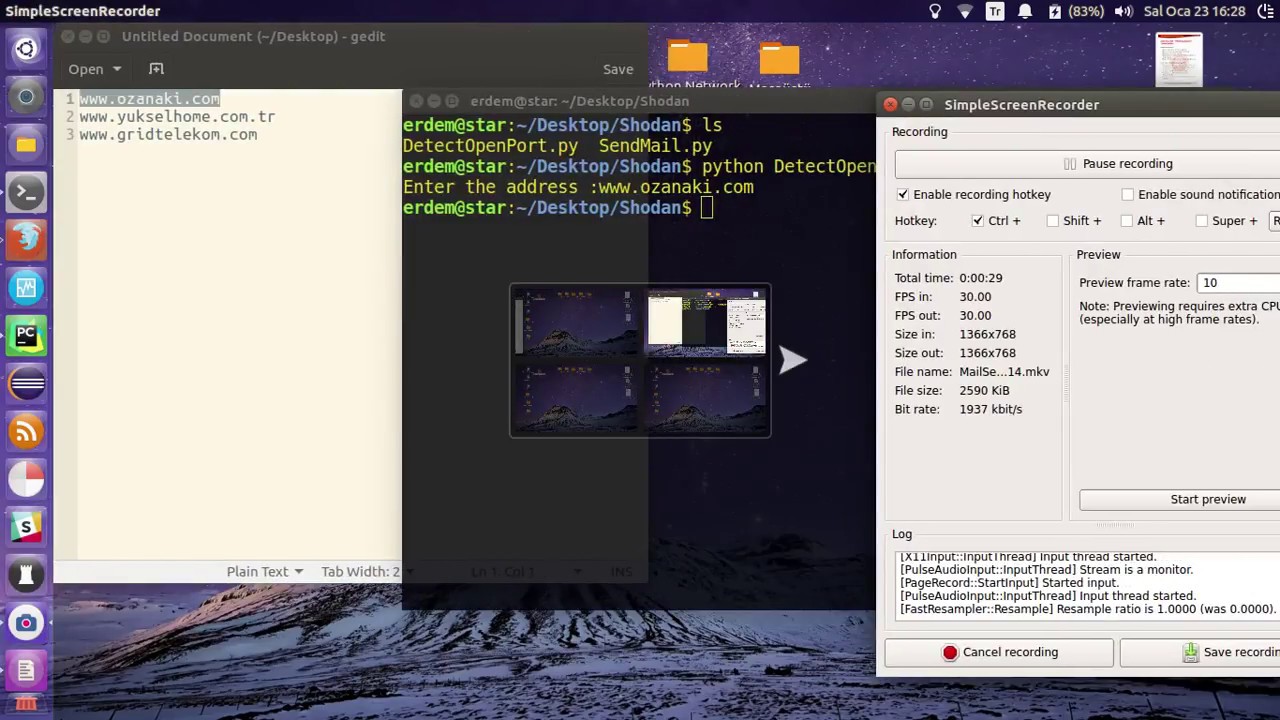Click the Open button in gedit
Viewport: 1280px width, 720px height.
[x=86, y=69]
